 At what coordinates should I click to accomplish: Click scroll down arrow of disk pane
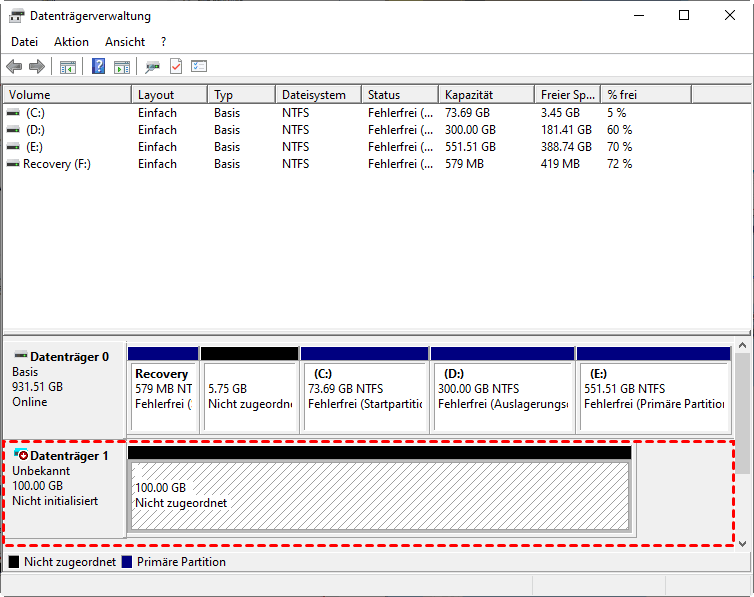(742, 544)
